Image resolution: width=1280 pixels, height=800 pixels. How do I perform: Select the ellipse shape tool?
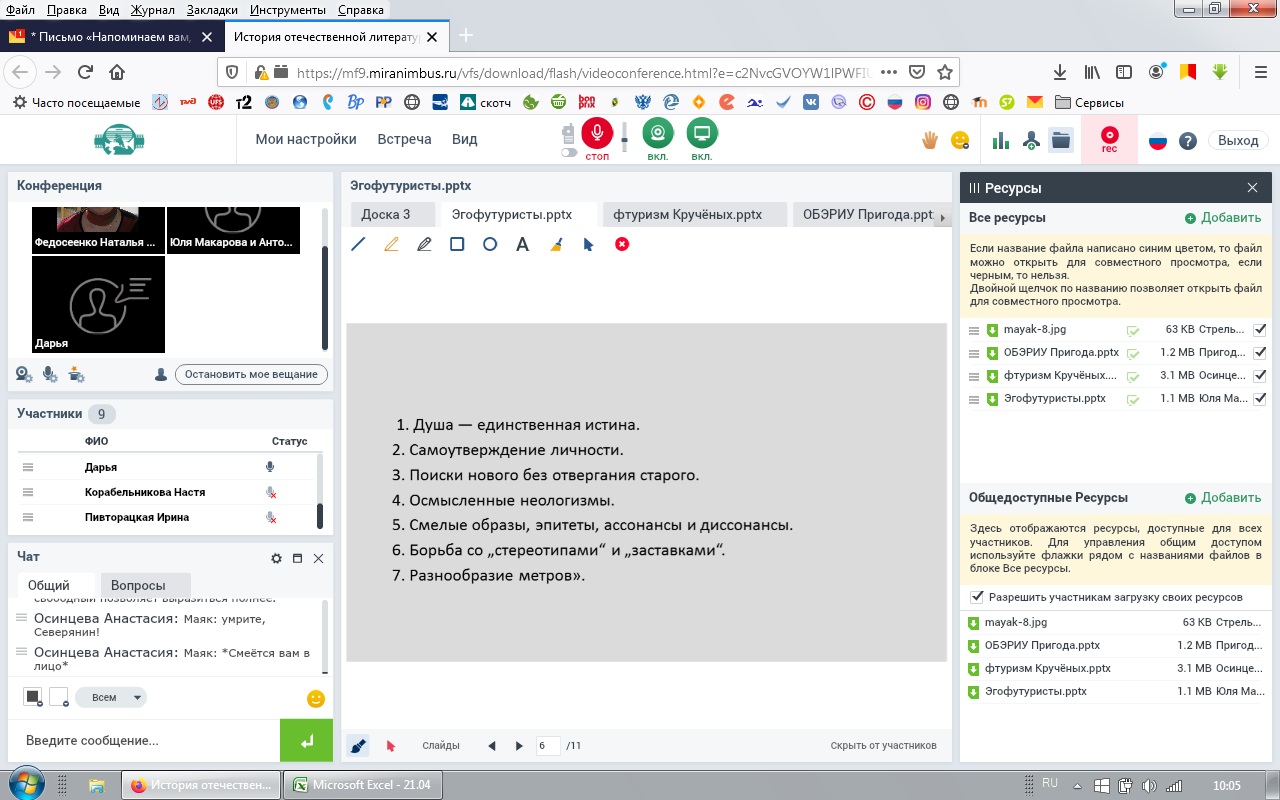click(490, 244)
